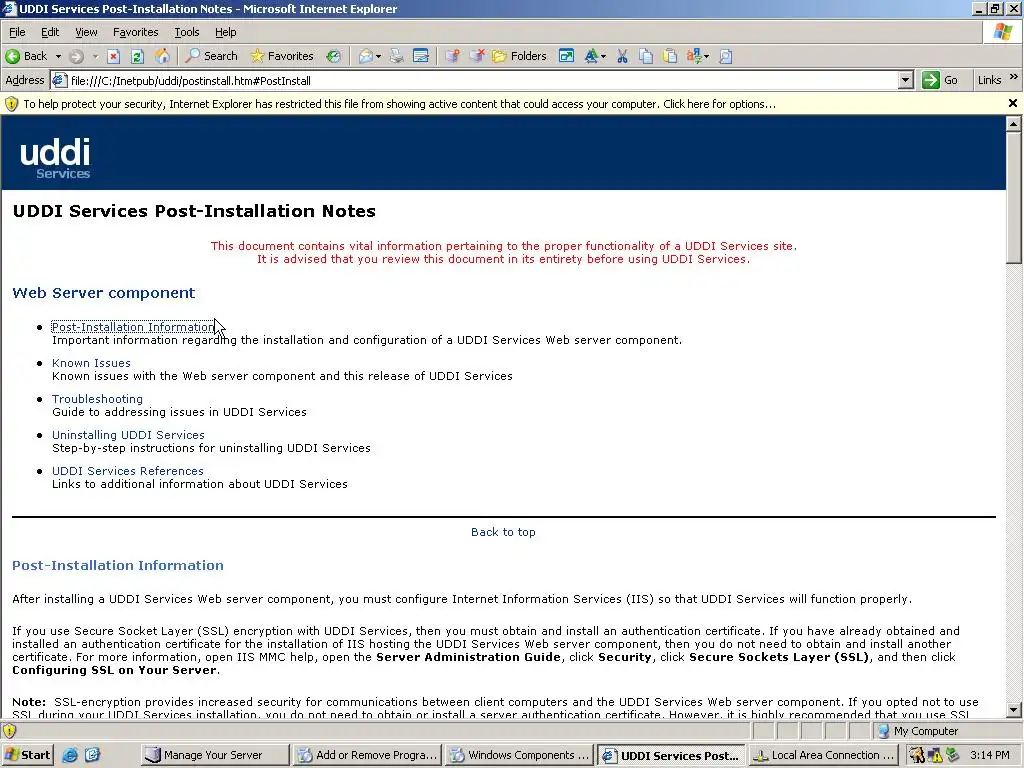Click the History clock icon
Viewport: 1024px width, 768px height.
(334, 56)
